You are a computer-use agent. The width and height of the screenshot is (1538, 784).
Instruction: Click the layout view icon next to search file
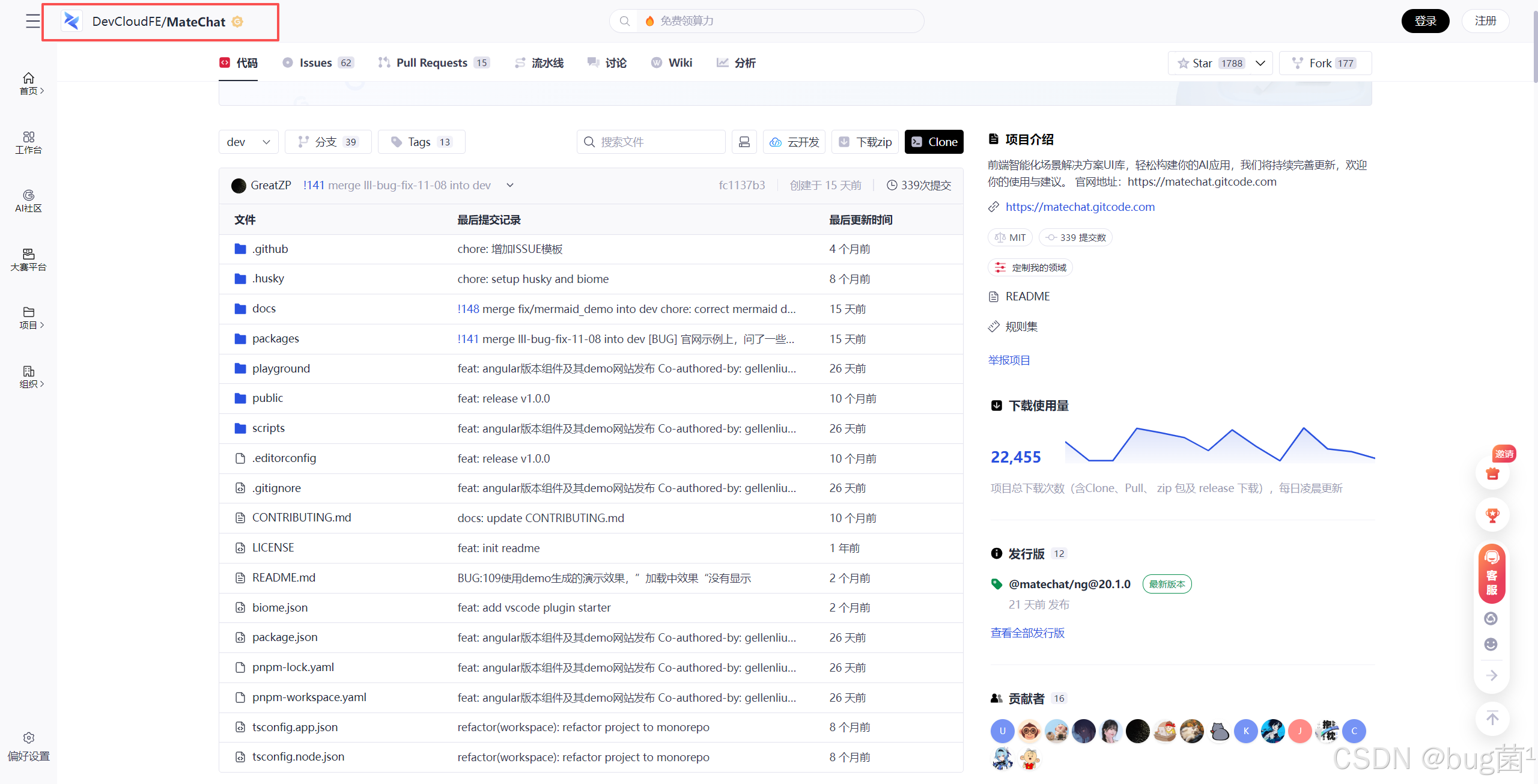pyautogui.click(x=744, y=142)
